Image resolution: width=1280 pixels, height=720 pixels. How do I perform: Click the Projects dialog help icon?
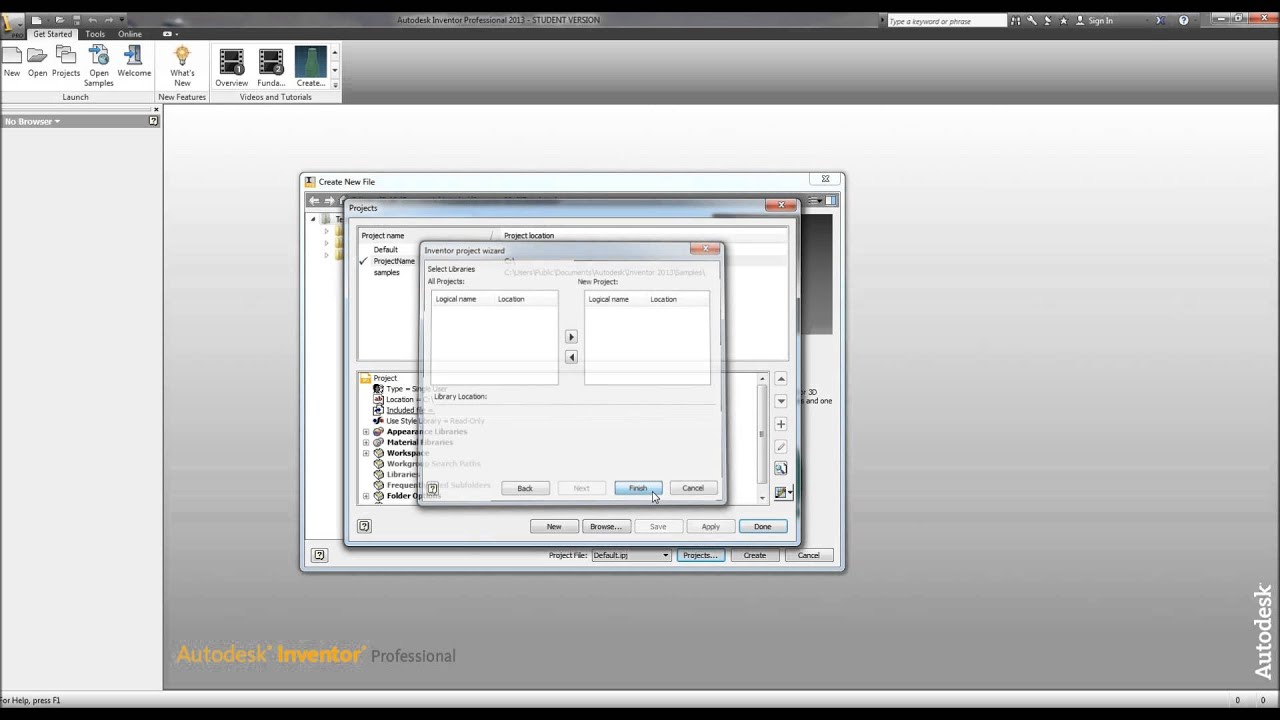(x=364, y=526)
